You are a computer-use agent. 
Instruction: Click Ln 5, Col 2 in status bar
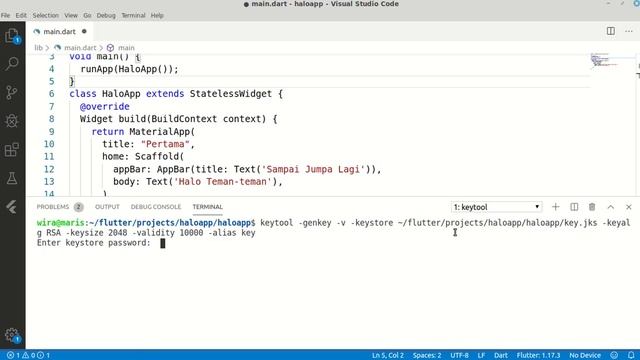[x=388, y=355]
